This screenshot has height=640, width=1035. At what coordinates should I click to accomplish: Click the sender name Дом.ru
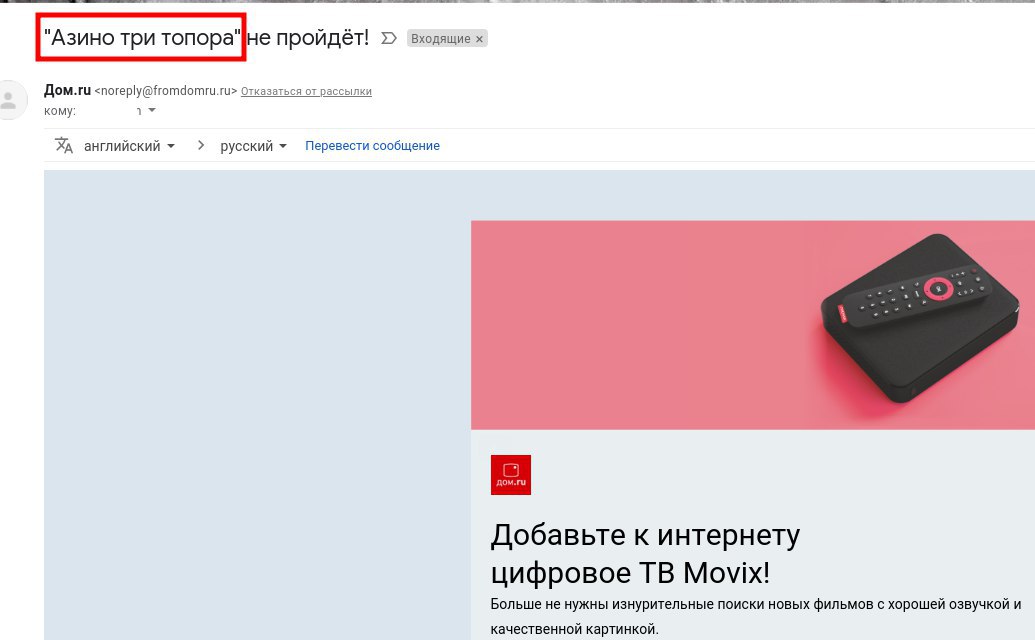(67, 90)
